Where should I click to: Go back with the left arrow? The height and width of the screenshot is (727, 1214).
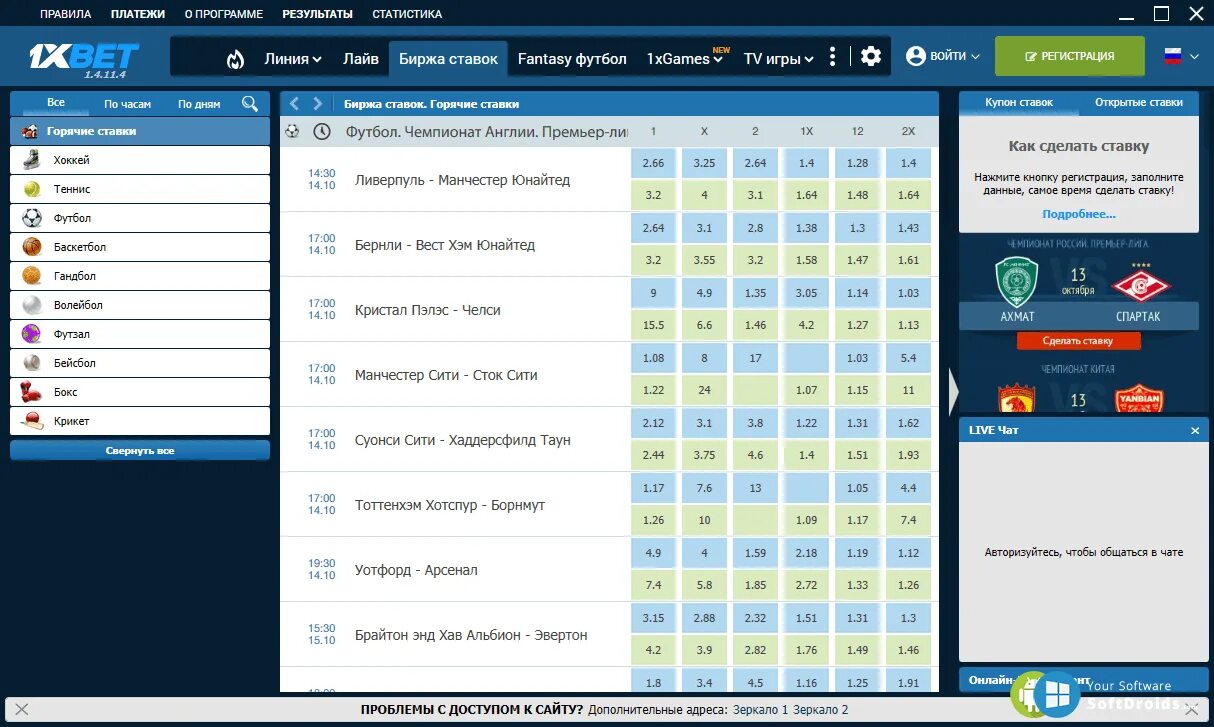click(295, 103)
